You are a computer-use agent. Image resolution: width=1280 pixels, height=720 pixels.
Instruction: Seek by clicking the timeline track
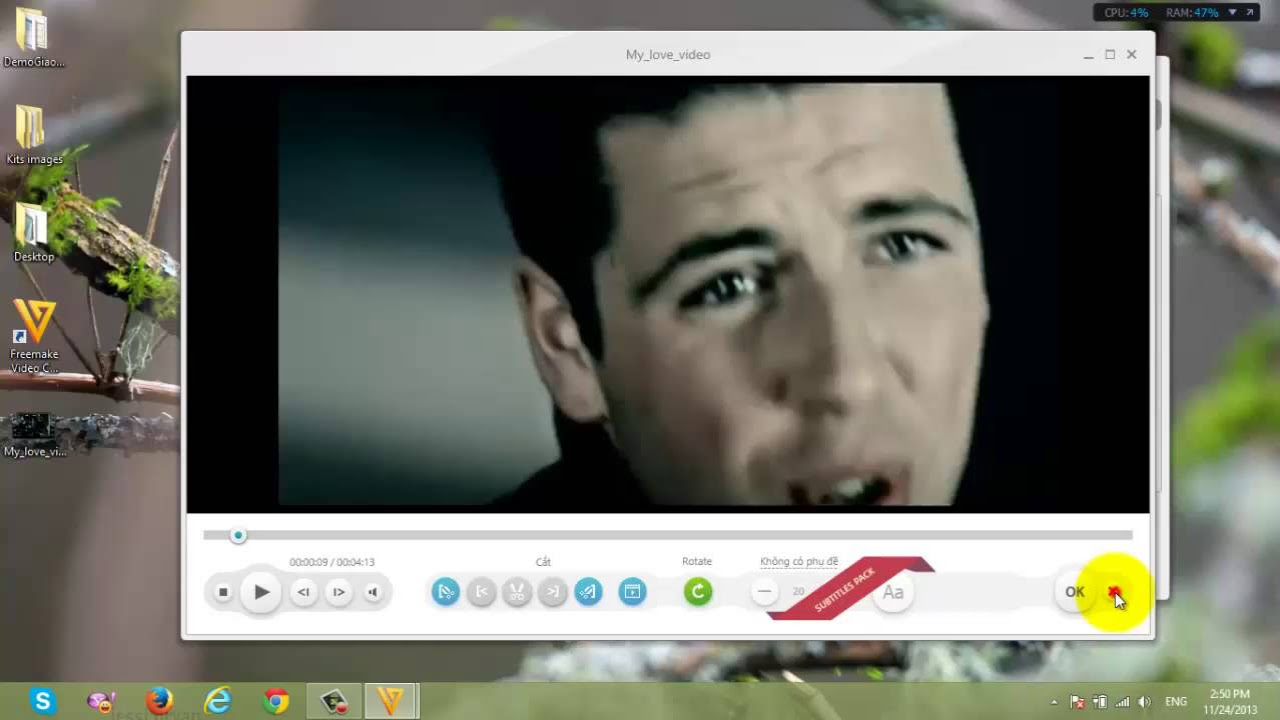tap(668, 536)
